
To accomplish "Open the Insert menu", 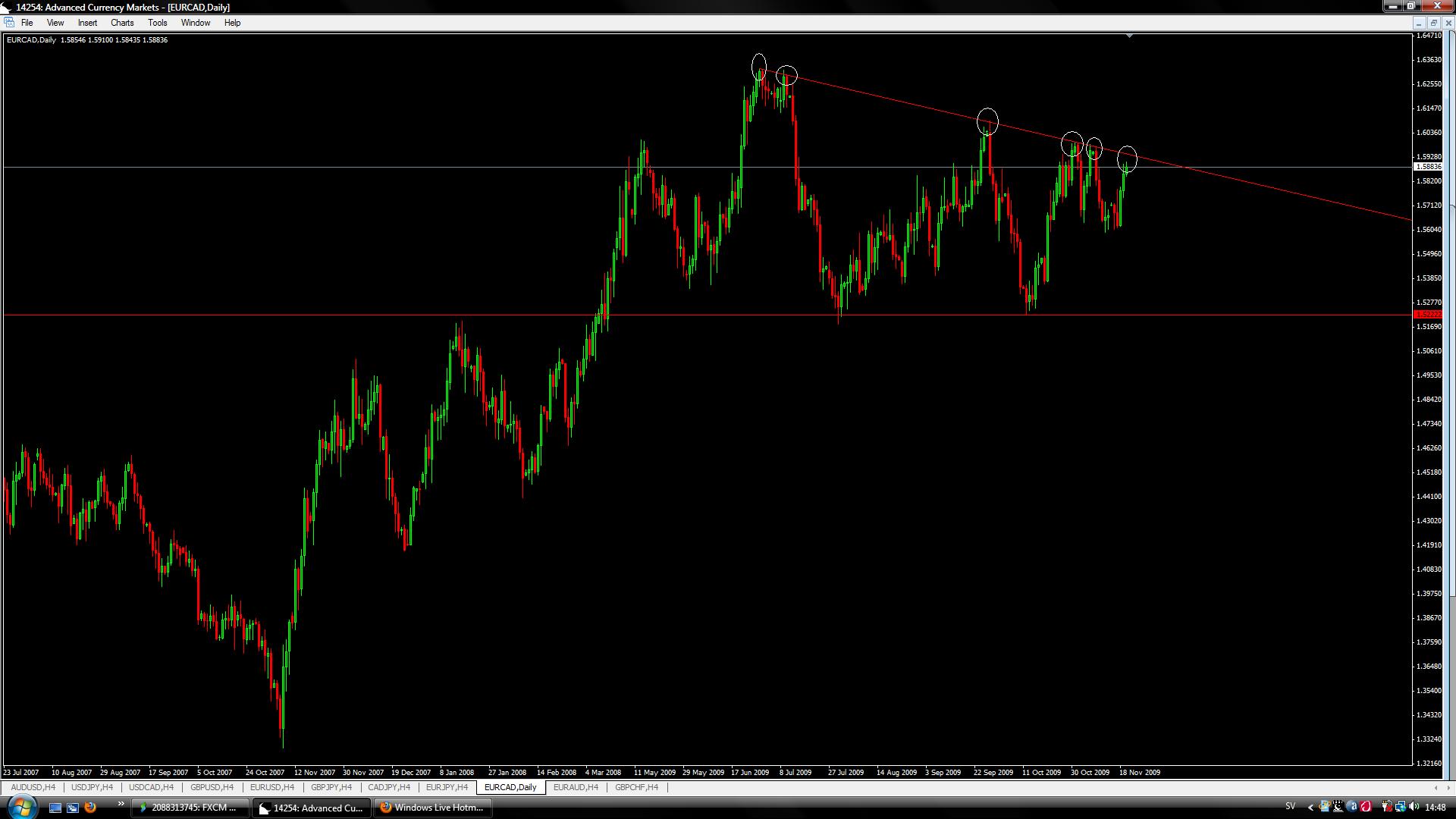I will tap(87, 23).
